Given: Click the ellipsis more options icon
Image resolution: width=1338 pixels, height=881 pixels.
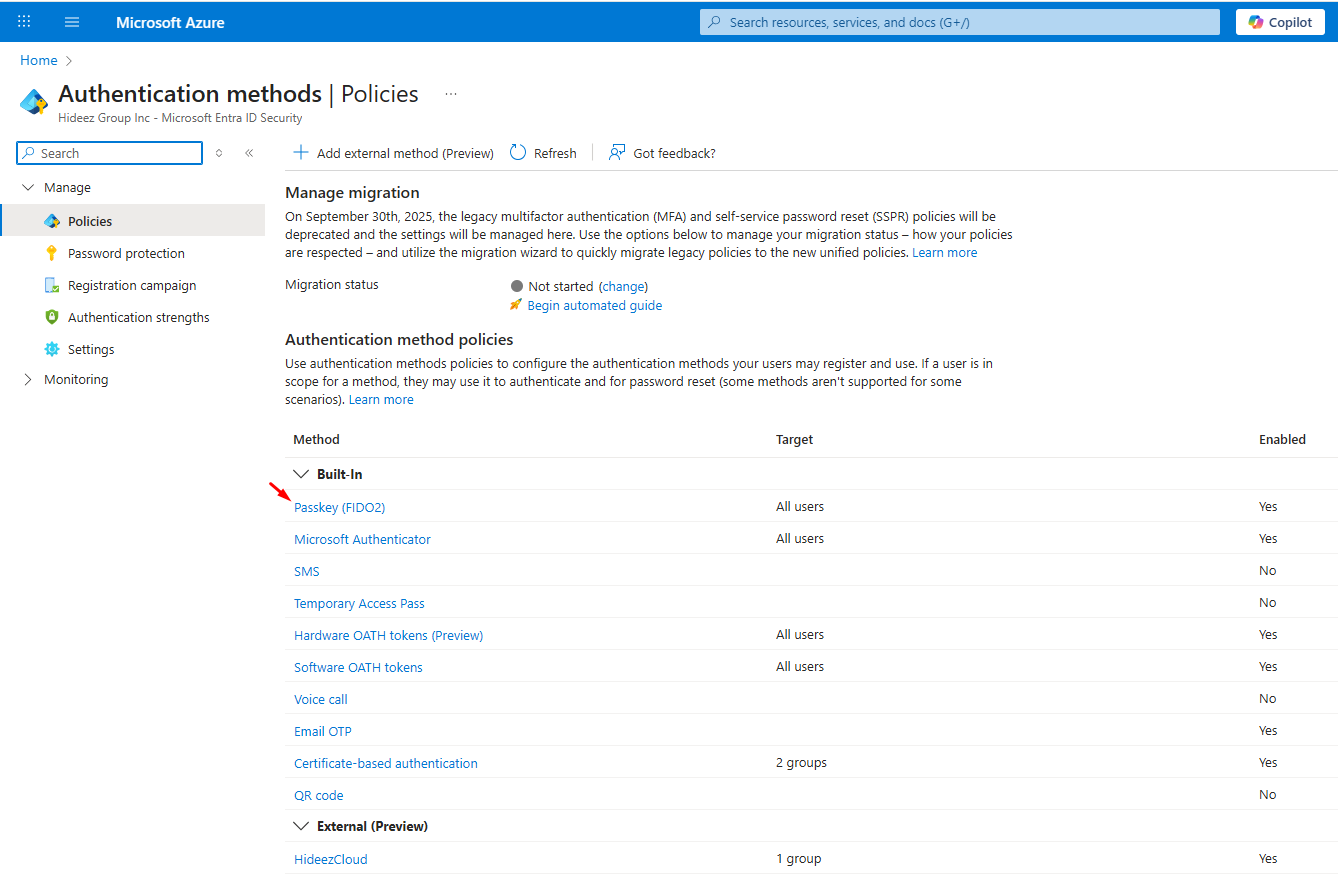Looking at the screenshot, I should point(451,94).
